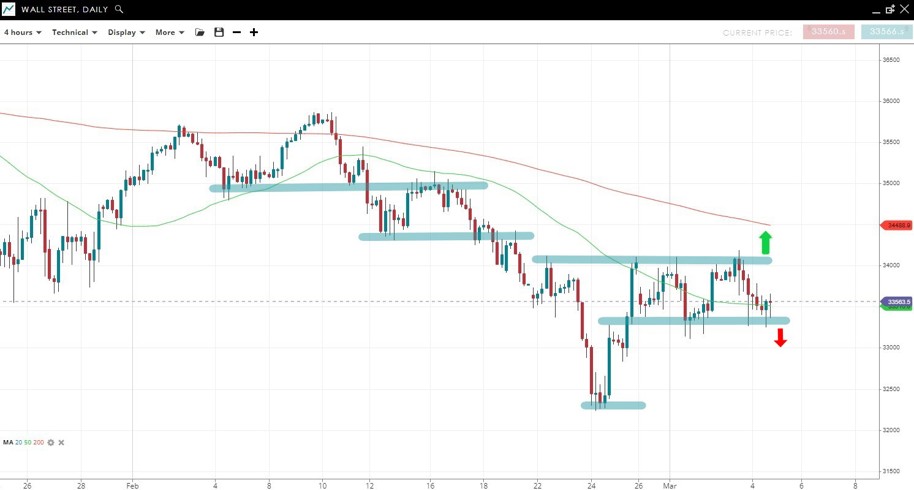Click the chart logo icon in title bar

[8, 9]
